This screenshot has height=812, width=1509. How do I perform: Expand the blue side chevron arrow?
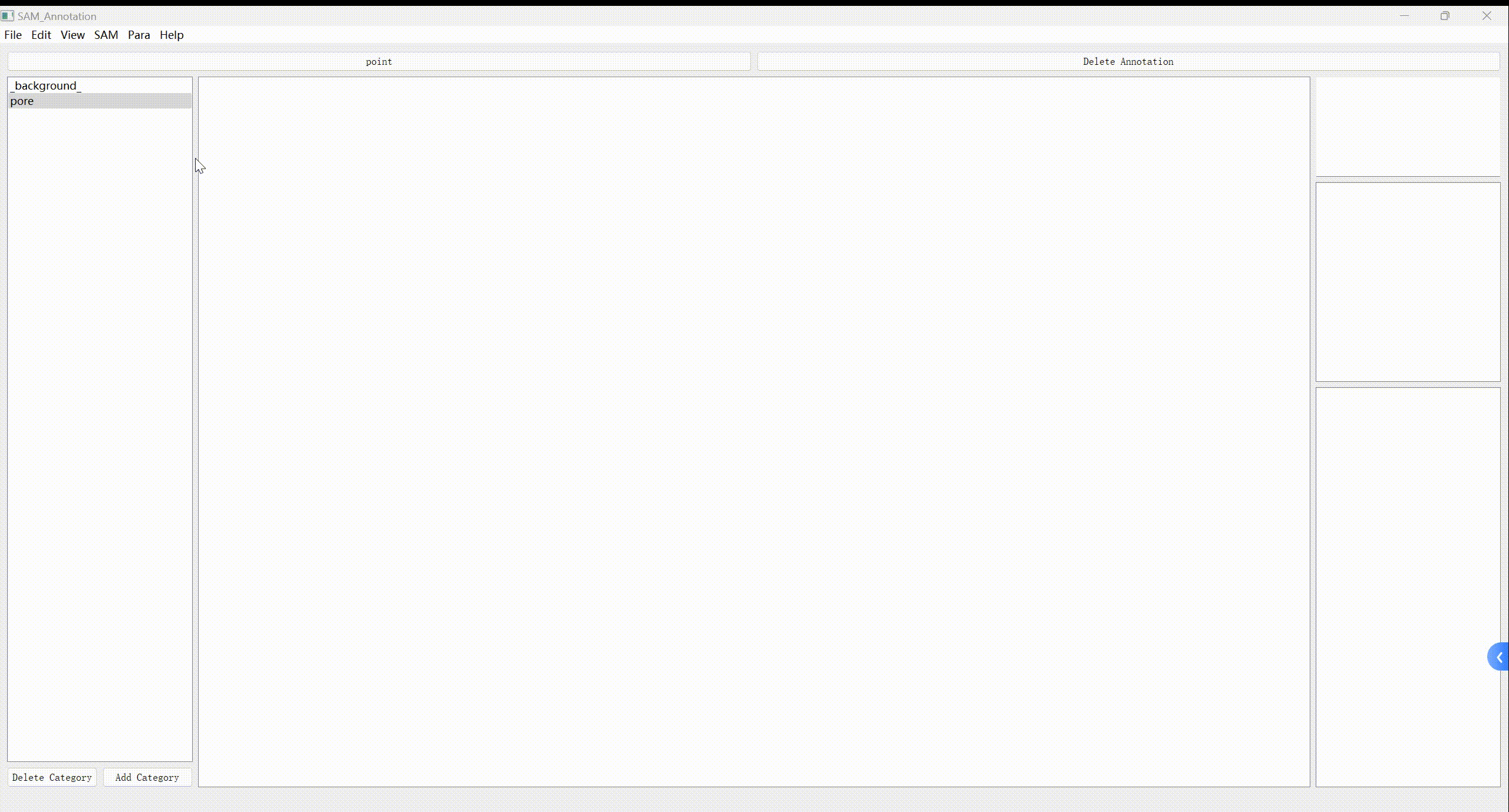pyautogui.click(x=1499, y=657)
